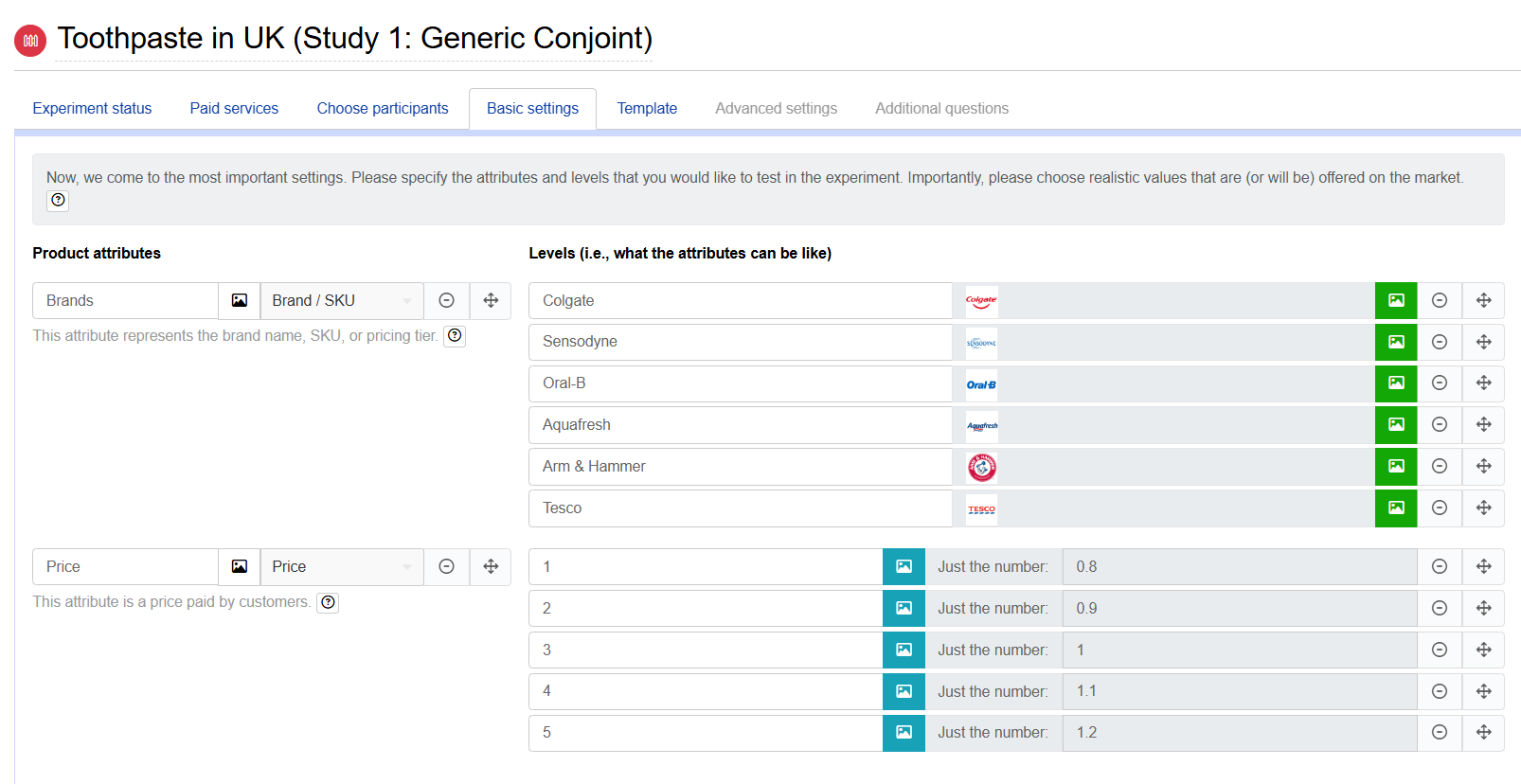Image resolution: width=1521 pixels, height=784 pixels.
Task: Open the Template tab
Action: coord(647,109)
